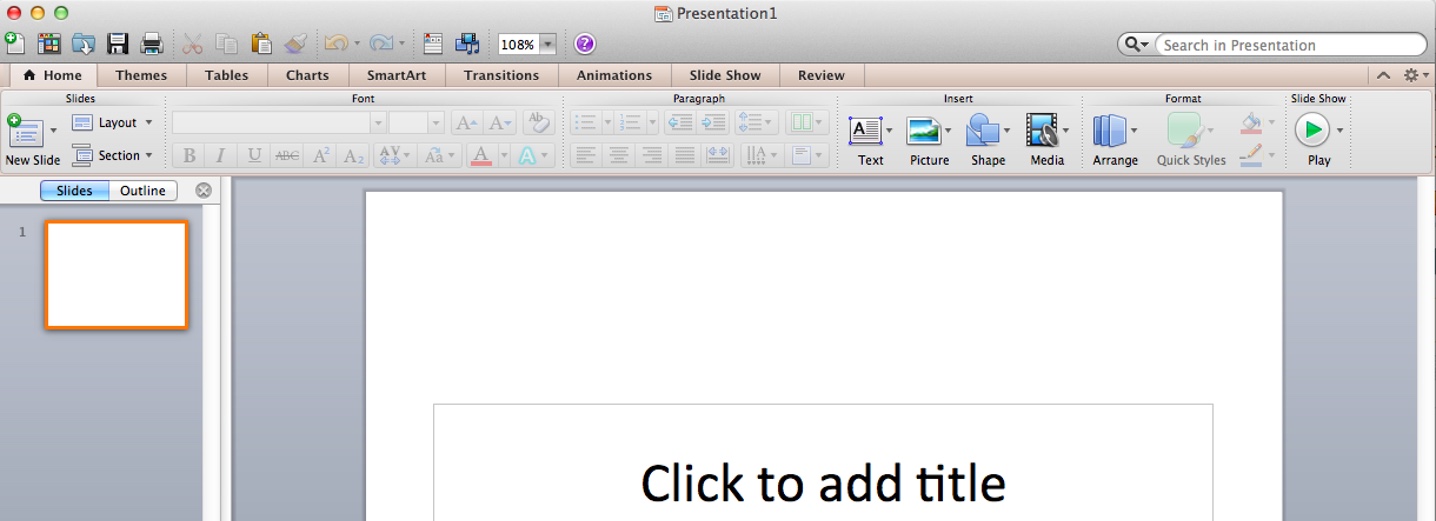Viewport: 1436px width, 521px height.
Task: Open the Section dropdown
Action: click(x=112, y=155)
